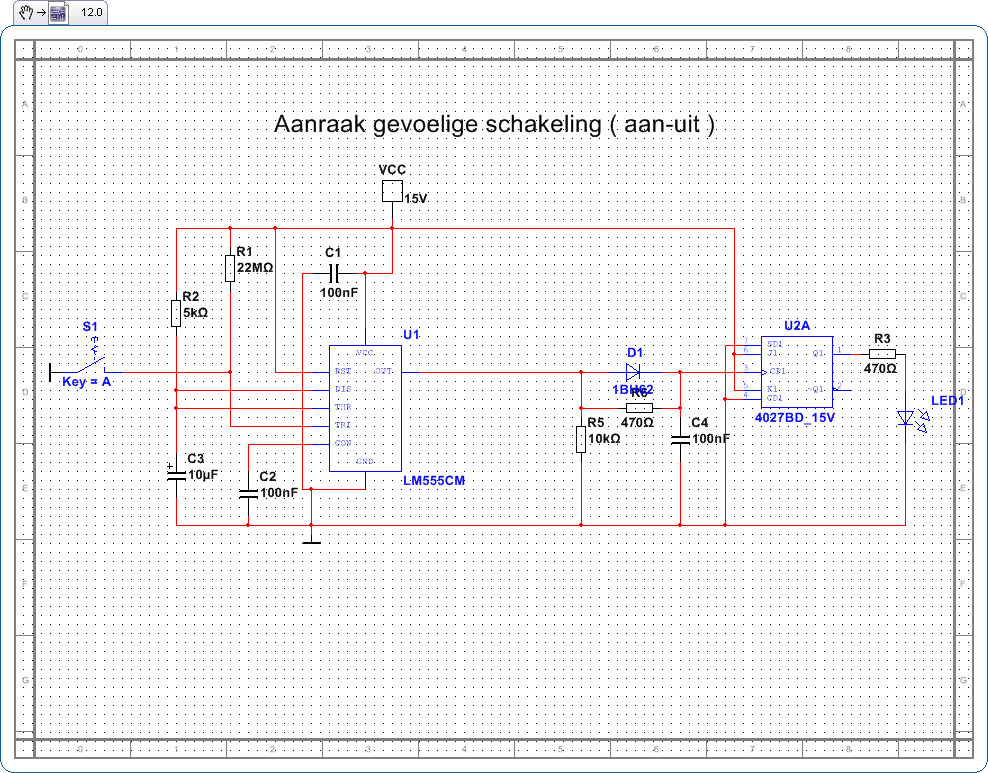Image resolution: width=988 pixels, height=773 pixels.
Task: Click the 'D1' reference label
Action: [x=635, y=353]
